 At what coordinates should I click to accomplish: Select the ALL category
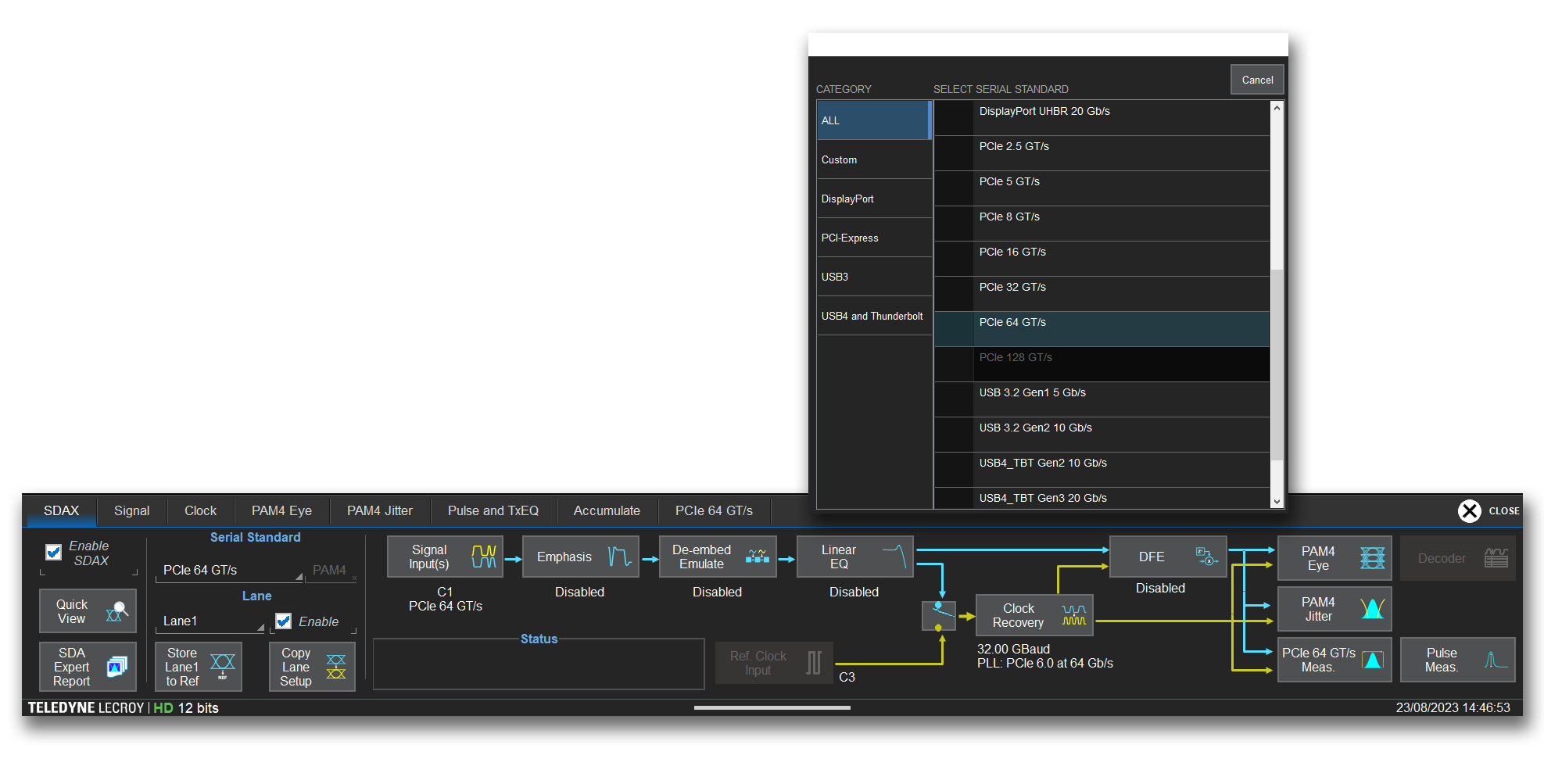coord(874,120)
